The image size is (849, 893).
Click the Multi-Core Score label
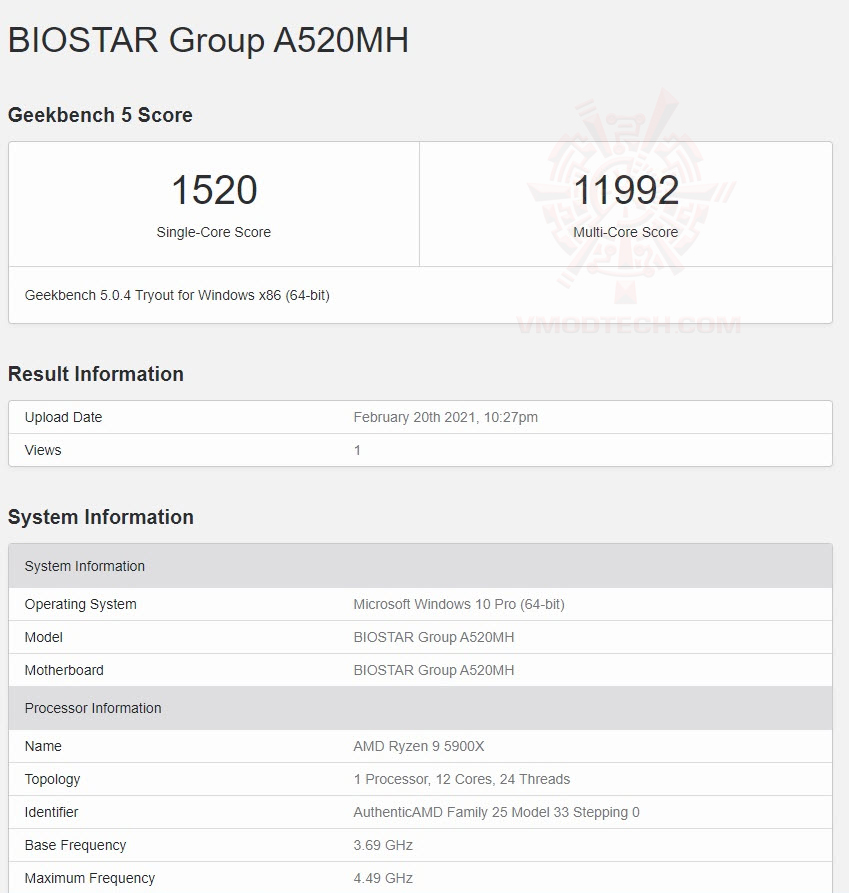click(625, 232)
